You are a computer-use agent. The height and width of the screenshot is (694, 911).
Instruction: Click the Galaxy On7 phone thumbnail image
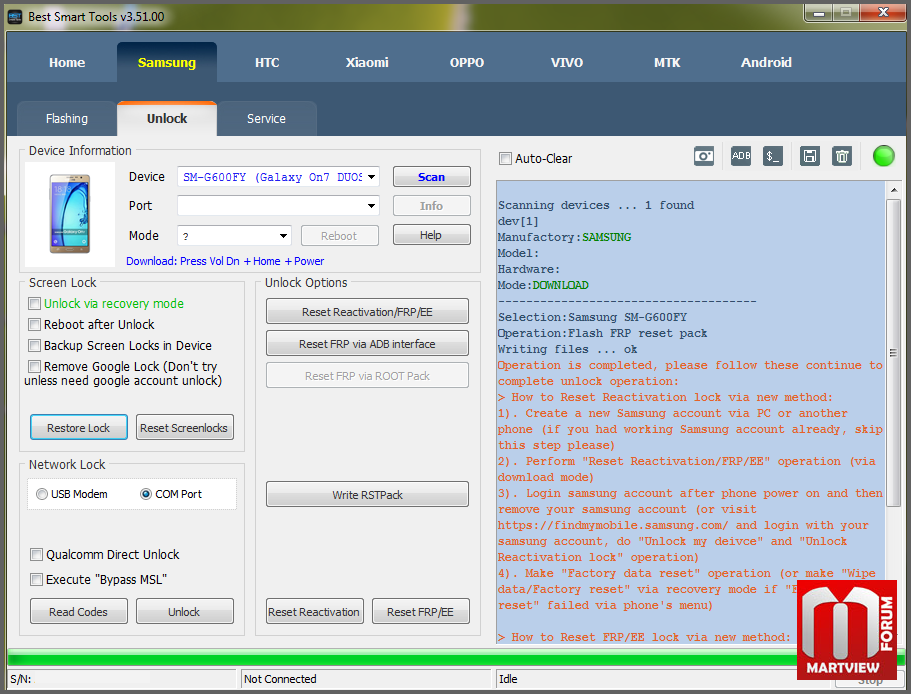click(x=70, y=214)
